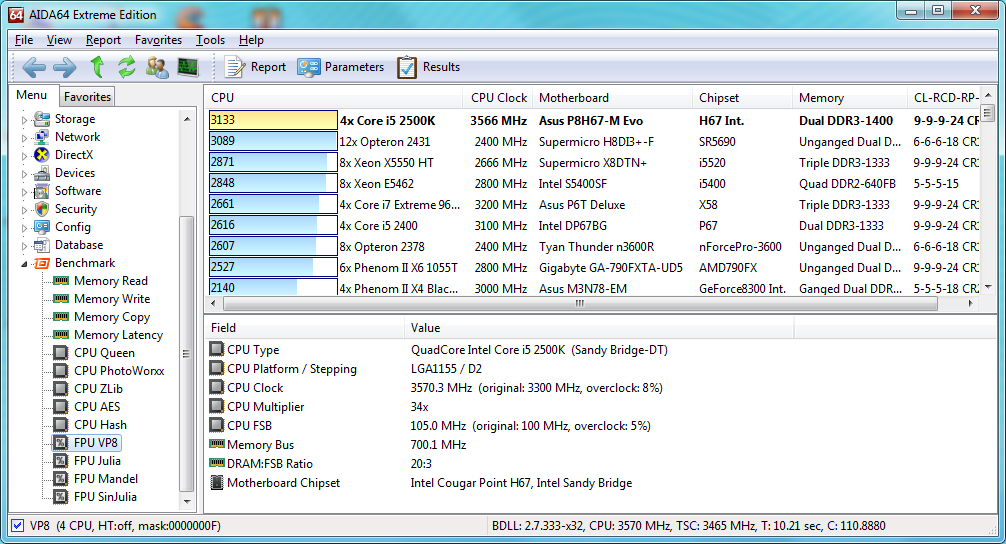Click the Network icon in the tree
The height and width of the screenshot is (544, 1006).
tap(42, 137)
